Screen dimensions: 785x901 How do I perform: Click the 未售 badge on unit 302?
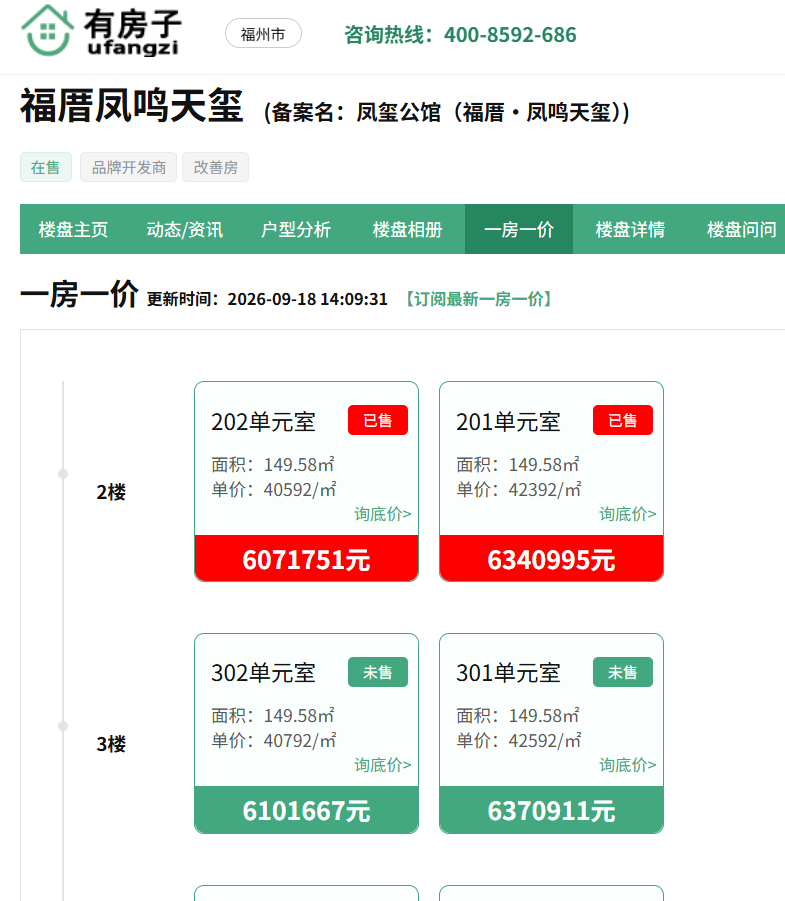tap(378, 672)
